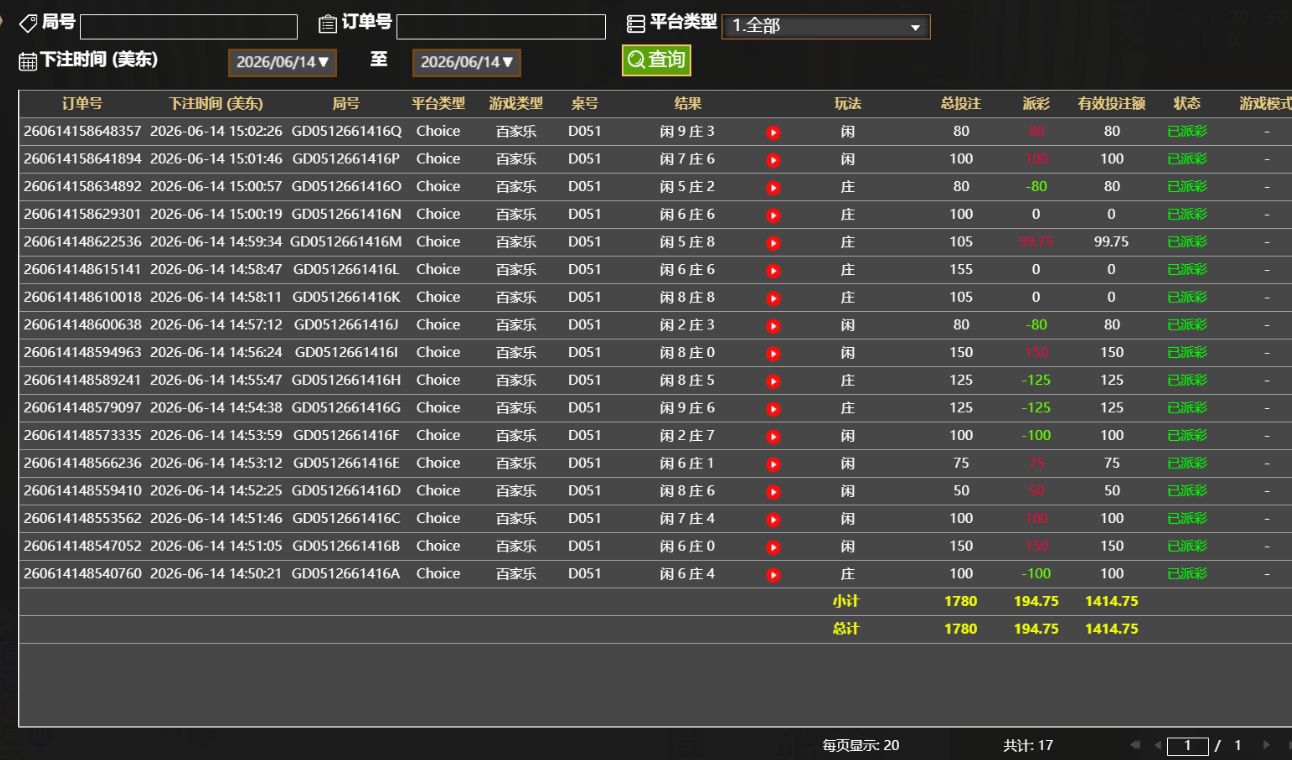1292x760 pixels.
Task: Click the clipboard icon beside 订单号
Action: click(327, 24)
